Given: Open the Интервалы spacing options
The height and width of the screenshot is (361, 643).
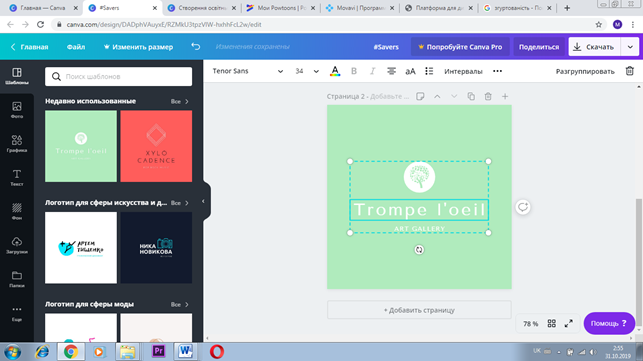Looking at the screenshot, I should (x=463, y=71).
